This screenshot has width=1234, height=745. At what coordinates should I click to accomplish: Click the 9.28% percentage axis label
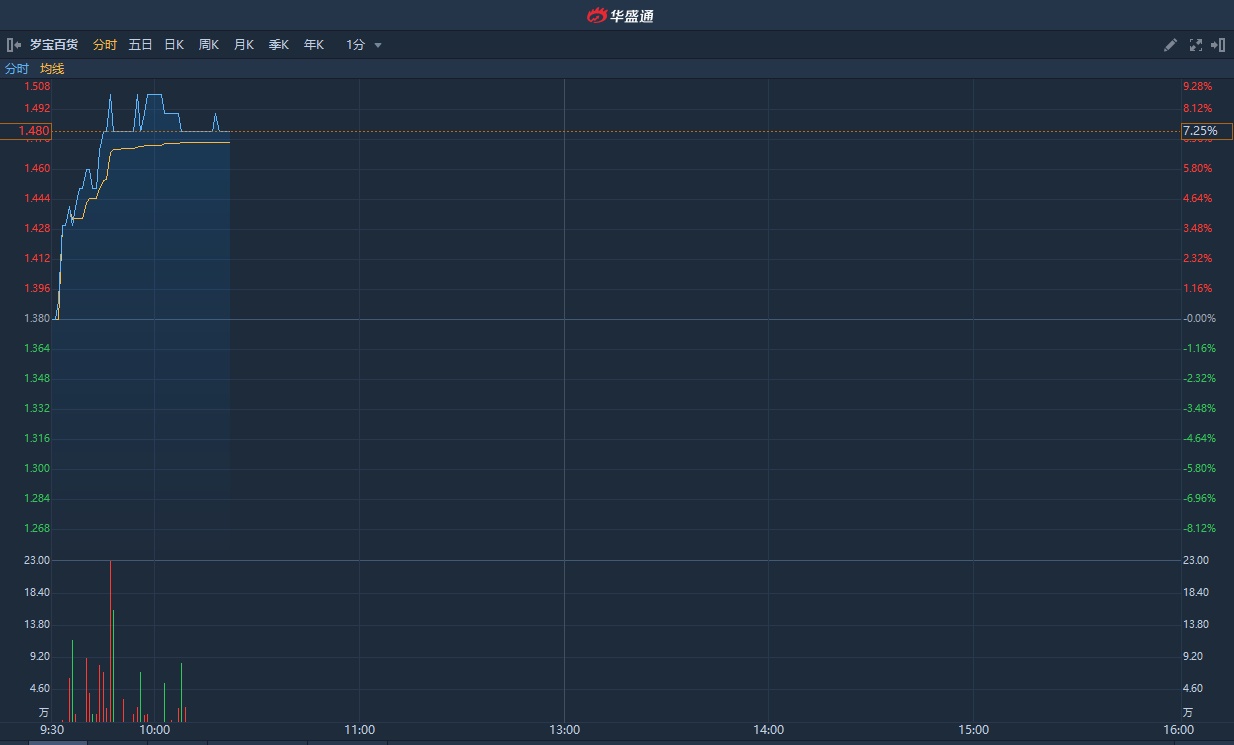point(1197,87)
